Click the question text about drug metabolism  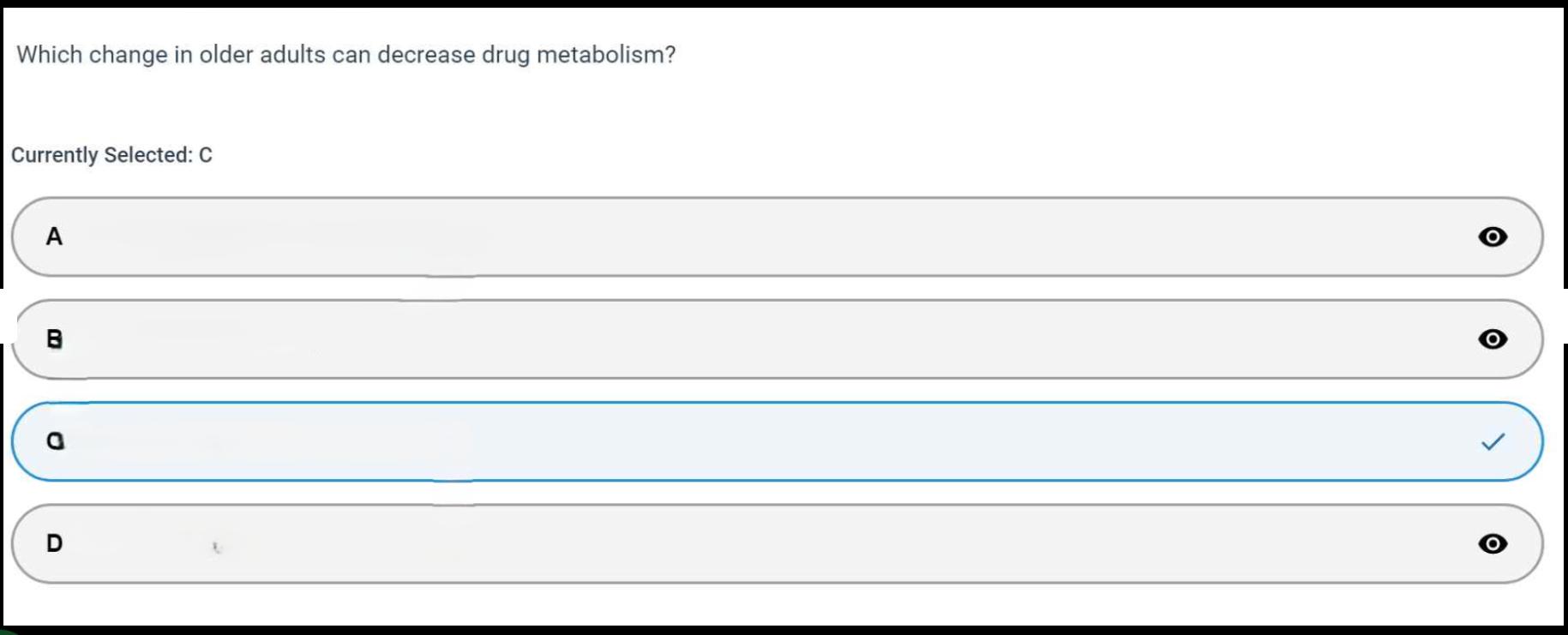pyautogui.click(x=345, y=55)
